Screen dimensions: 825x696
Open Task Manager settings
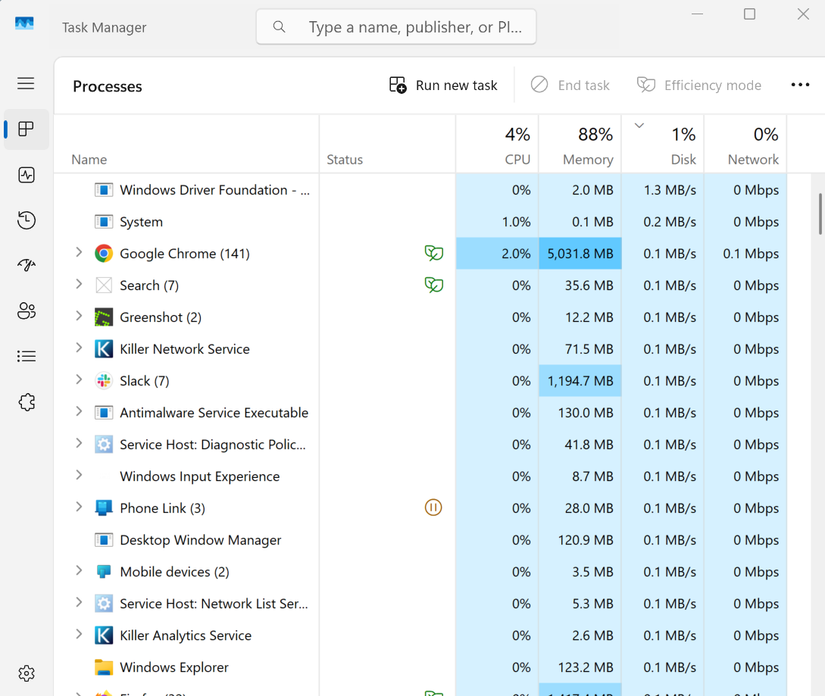click(25, 673)
